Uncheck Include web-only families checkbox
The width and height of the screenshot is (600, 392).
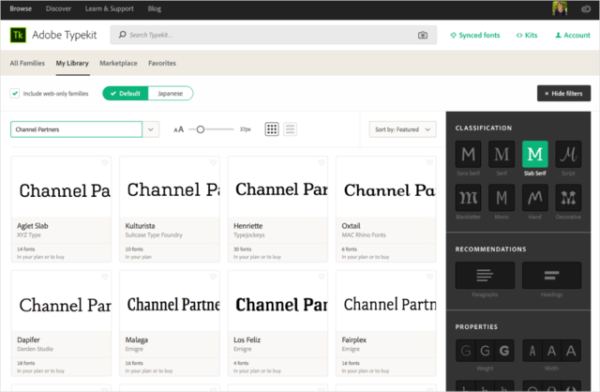coord(15,93)
